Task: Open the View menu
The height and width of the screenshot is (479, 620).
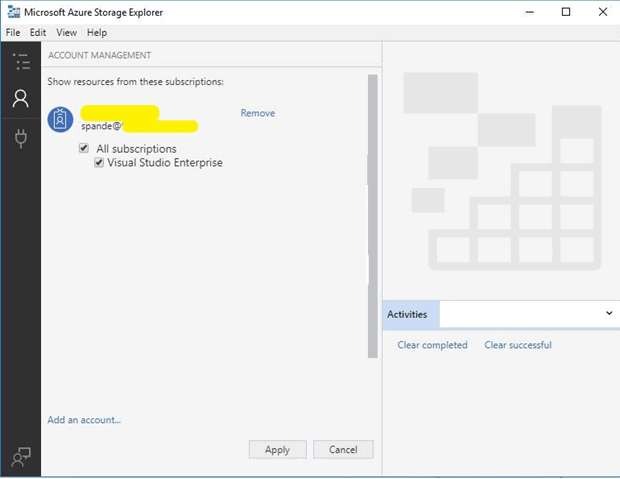Action: (66, 32)
